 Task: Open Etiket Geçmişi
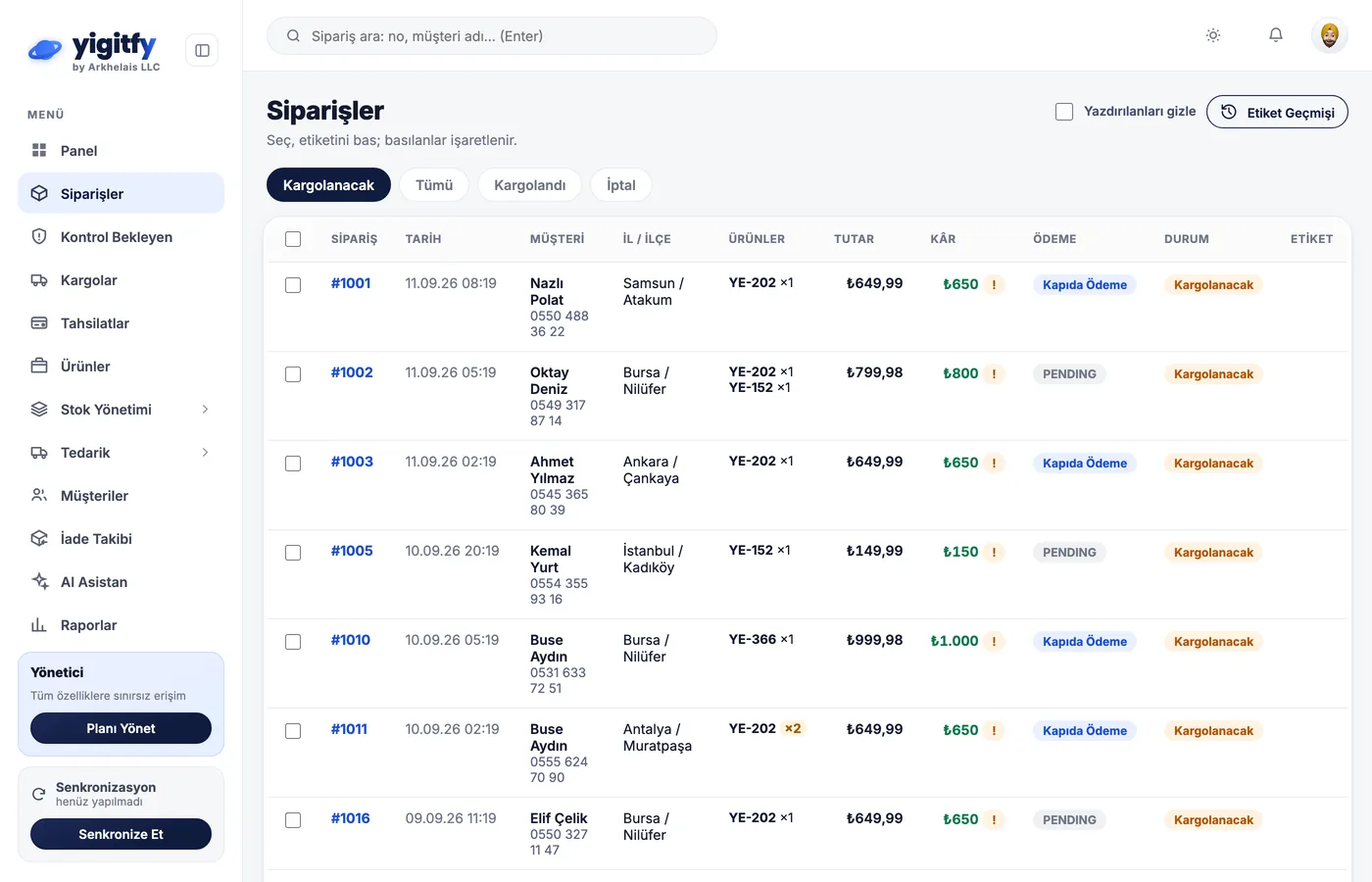tap(1277, 112)
